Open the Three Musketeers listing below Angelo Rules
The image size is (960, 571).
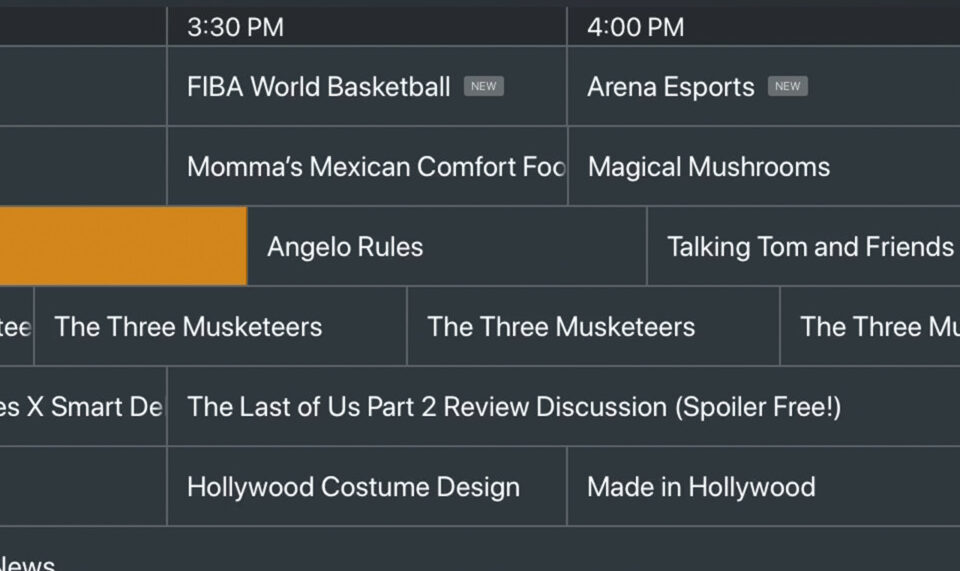tap(560, 327)
